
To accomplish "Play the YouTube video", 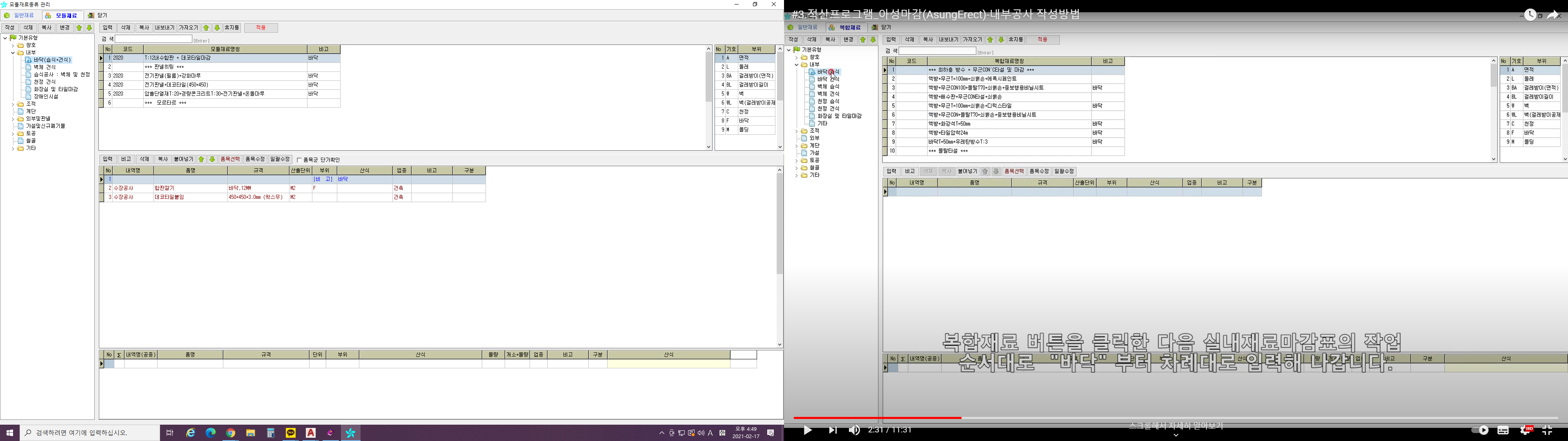I will tap(807, 430).
